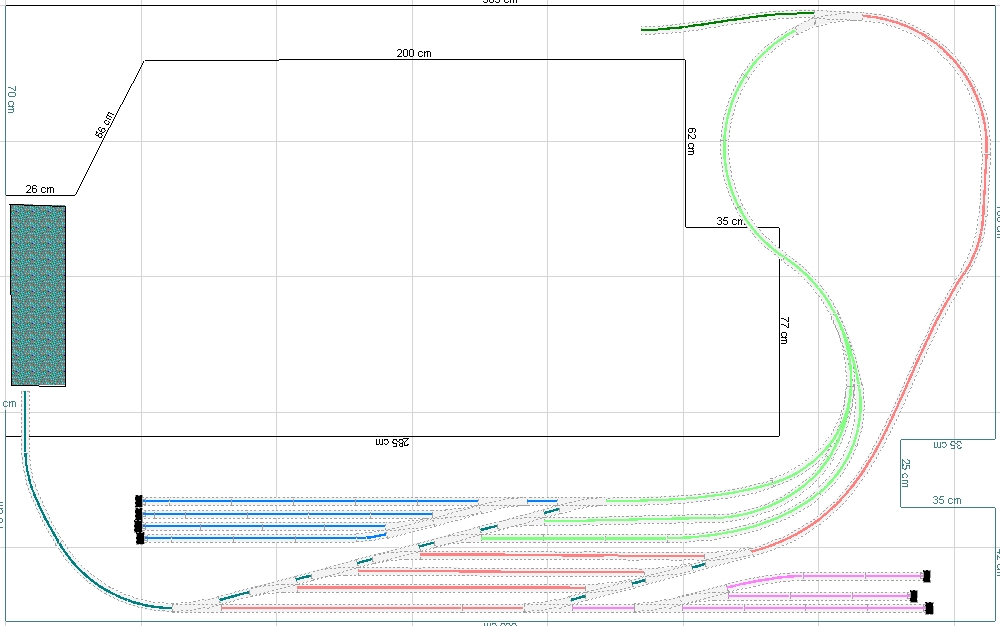Click the "200 cm" dimension label
The height and width of the screenshot is (626, 1000).
pos(414,53)
